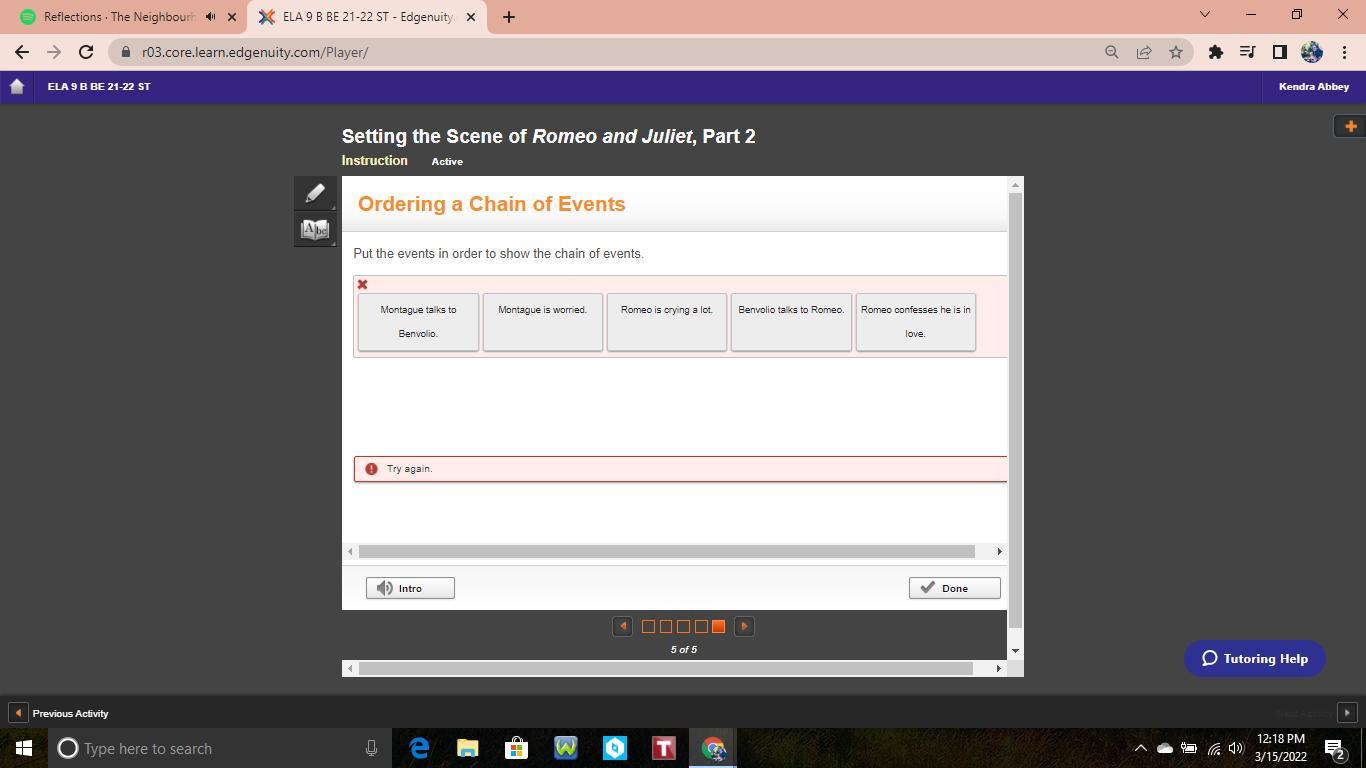Close the ELA 9 B tab
The image size is (1366, 768).
pos(471,17)
